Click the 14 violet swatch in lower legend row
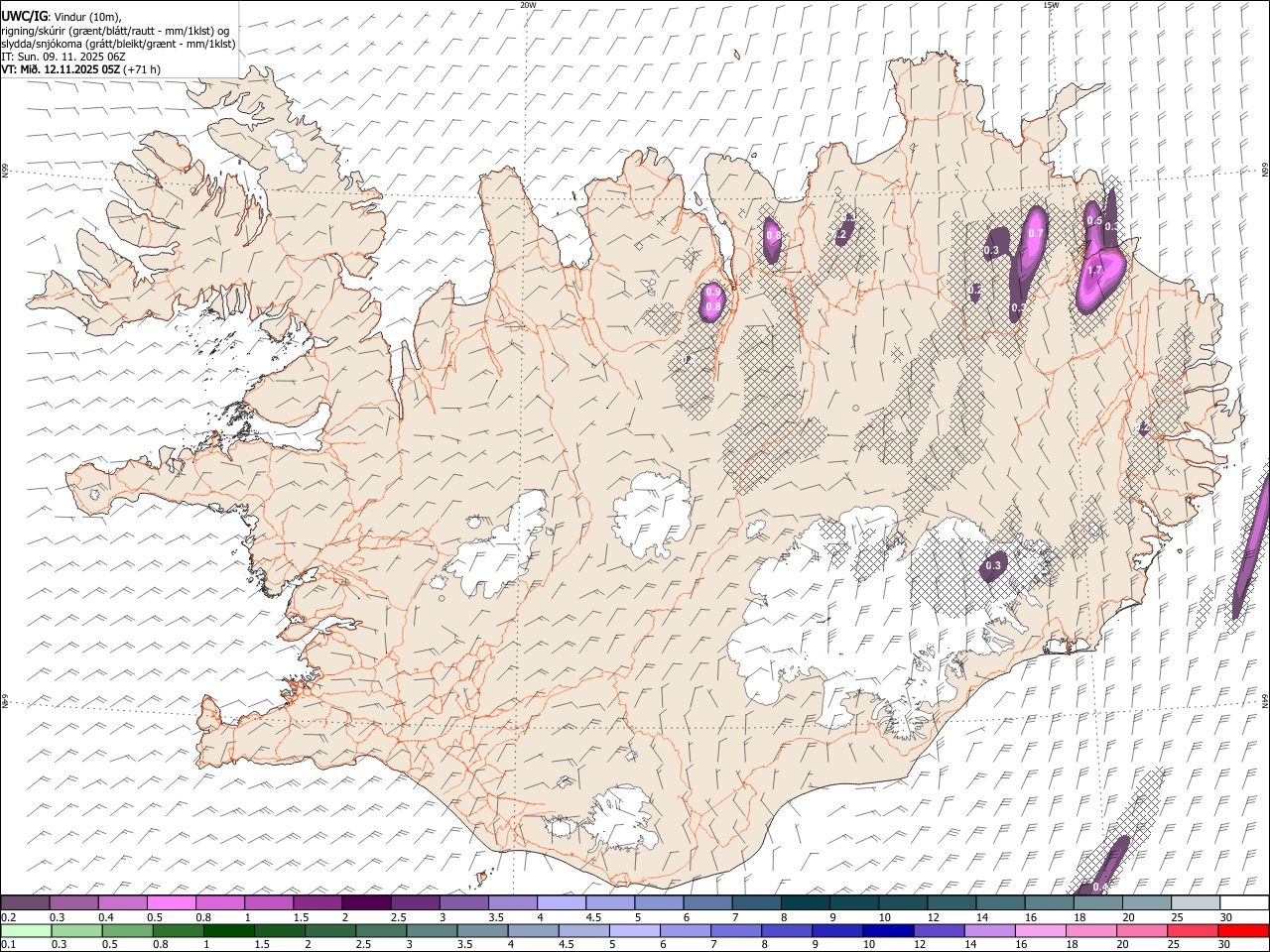The width and height of the screenshot is (1270, 952). [x=991, y=931]
